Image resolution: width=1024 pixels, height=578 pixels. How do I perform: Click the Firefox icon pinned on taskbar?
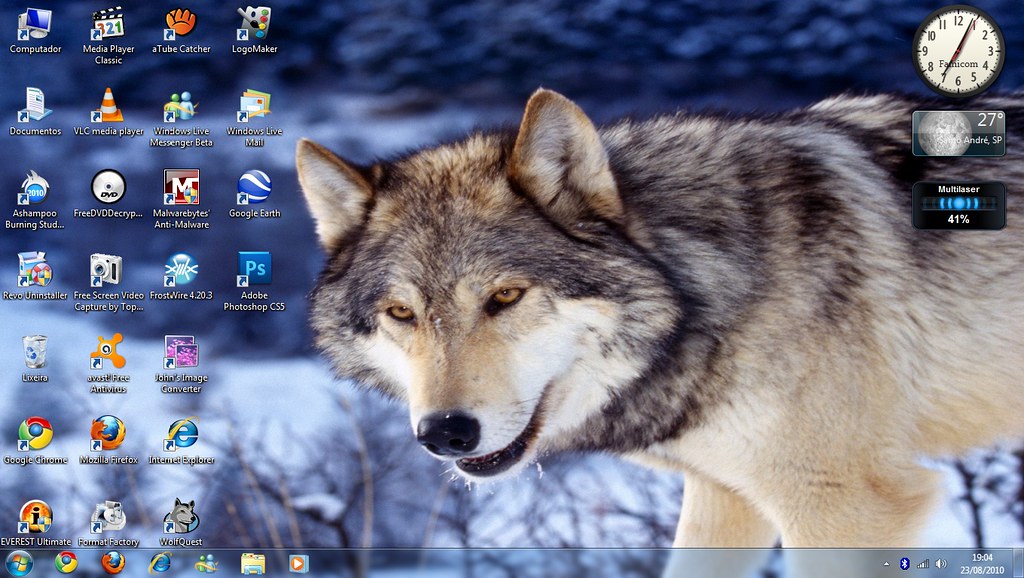[113, 563]
